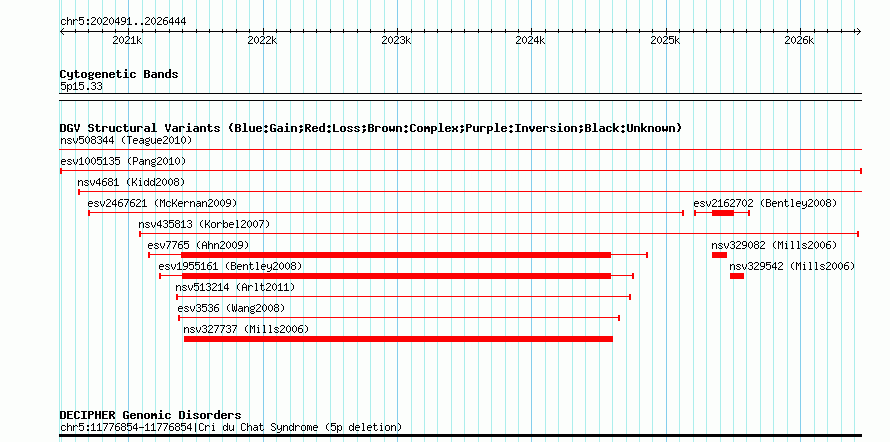
Task: Open variant esv1005135 (Pang2010) label
Action: point(123,161)
